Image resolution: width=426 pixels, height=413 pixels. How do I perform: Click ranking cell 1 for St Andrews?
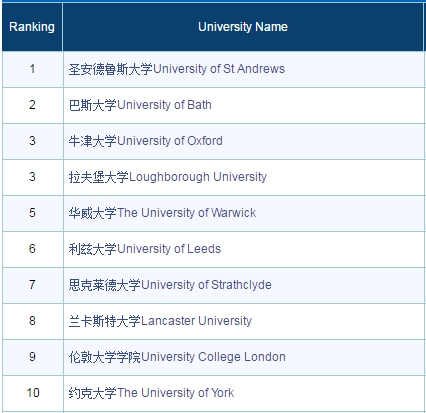coord(32,69)
